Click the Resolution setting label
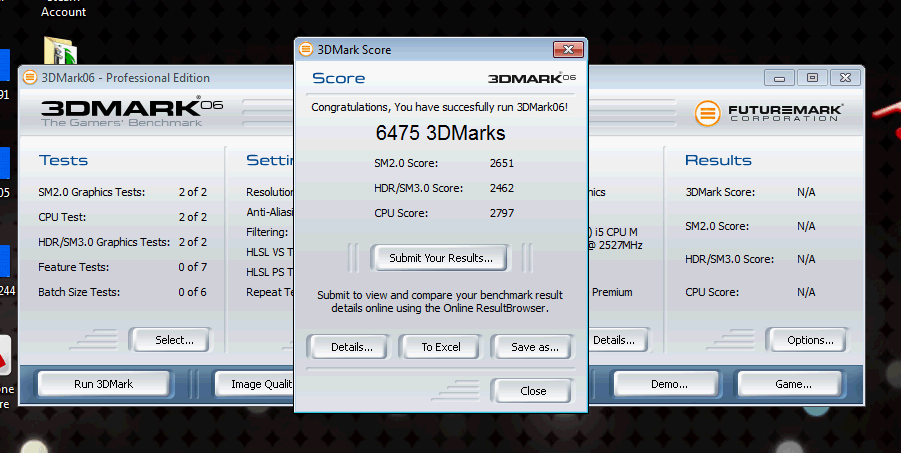Viewport: 901px width, 453px height. [269, 192]
